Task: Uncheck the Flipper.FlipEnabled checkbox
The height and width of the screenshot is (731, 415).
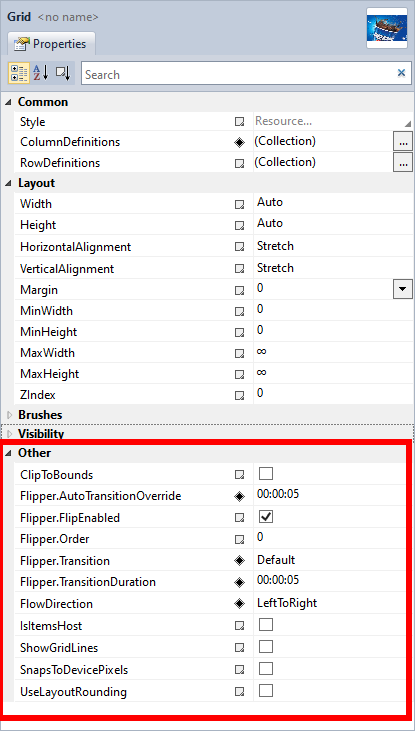Action: click(x=266, y=517)
